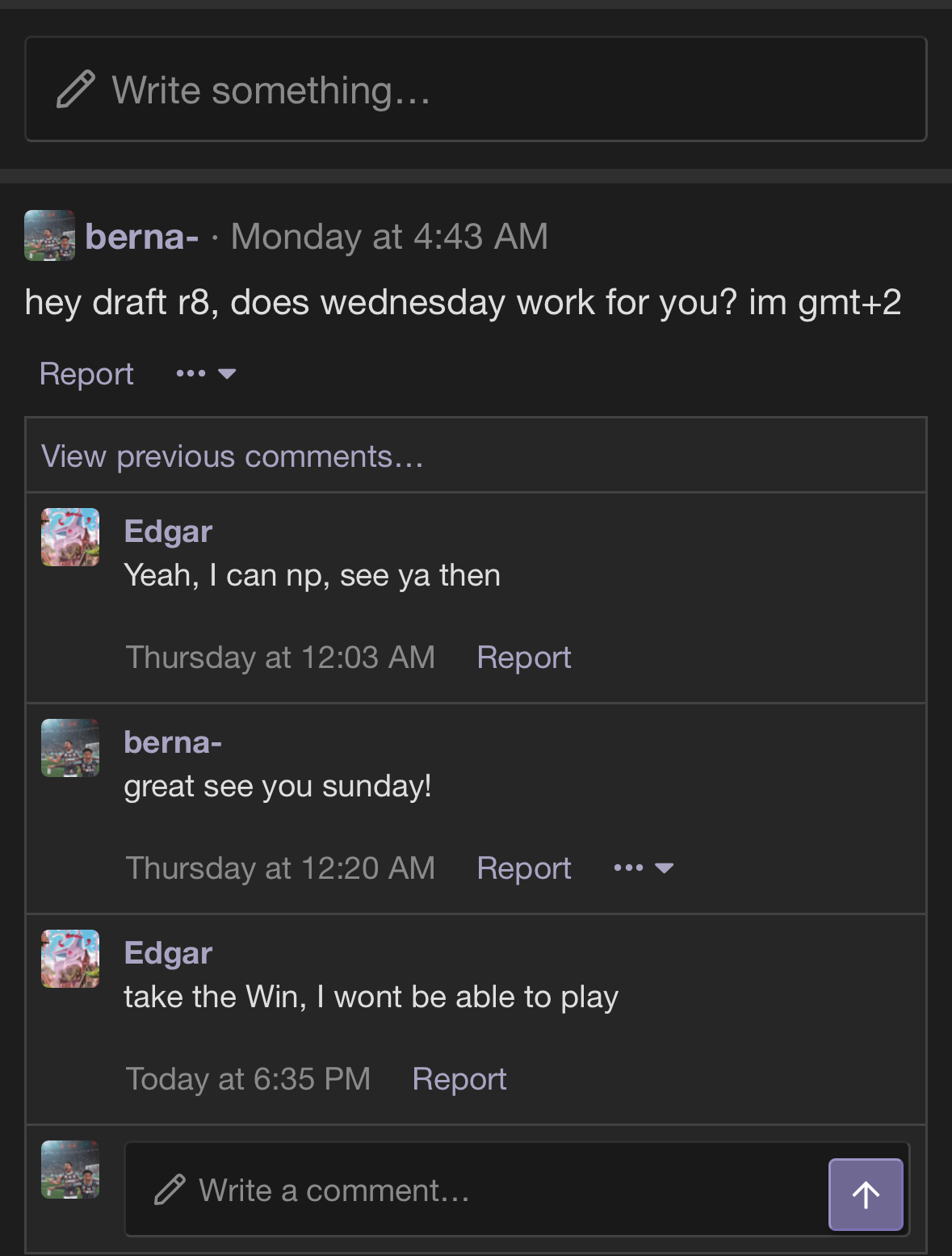Focus the Write something… input field
Image resolution: width=952 pixels, height=1256 pixels.
pos(476,89)
